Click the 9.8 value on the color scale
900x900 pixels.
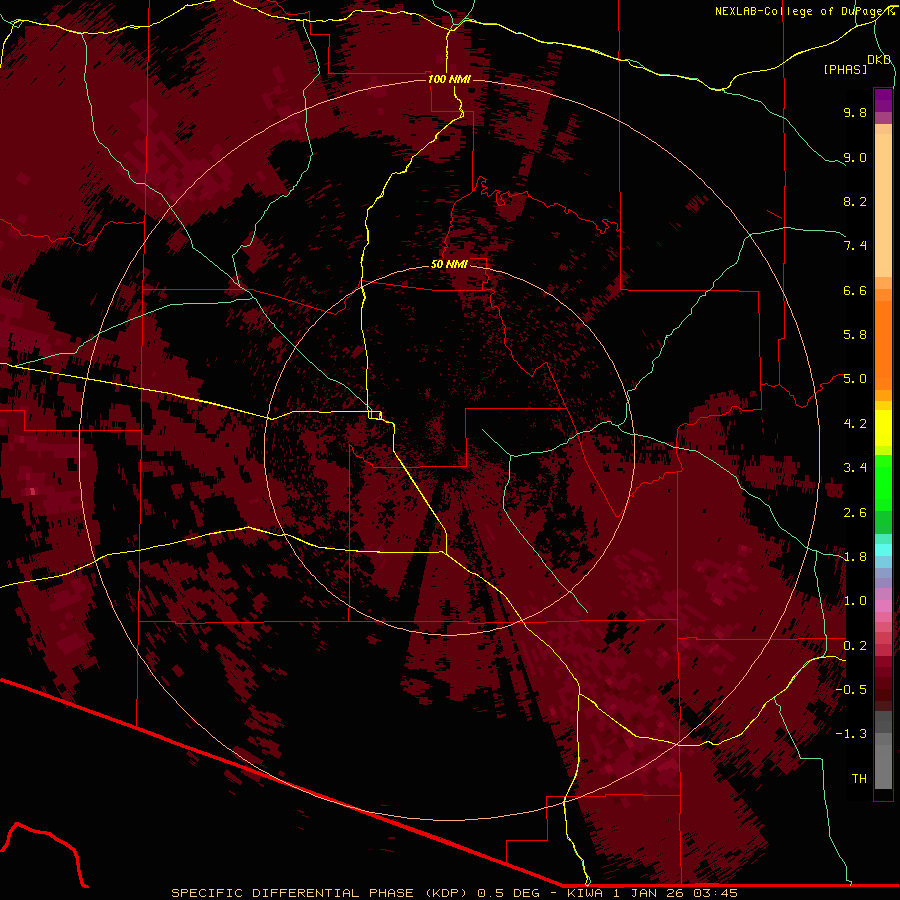coord(855,112)
